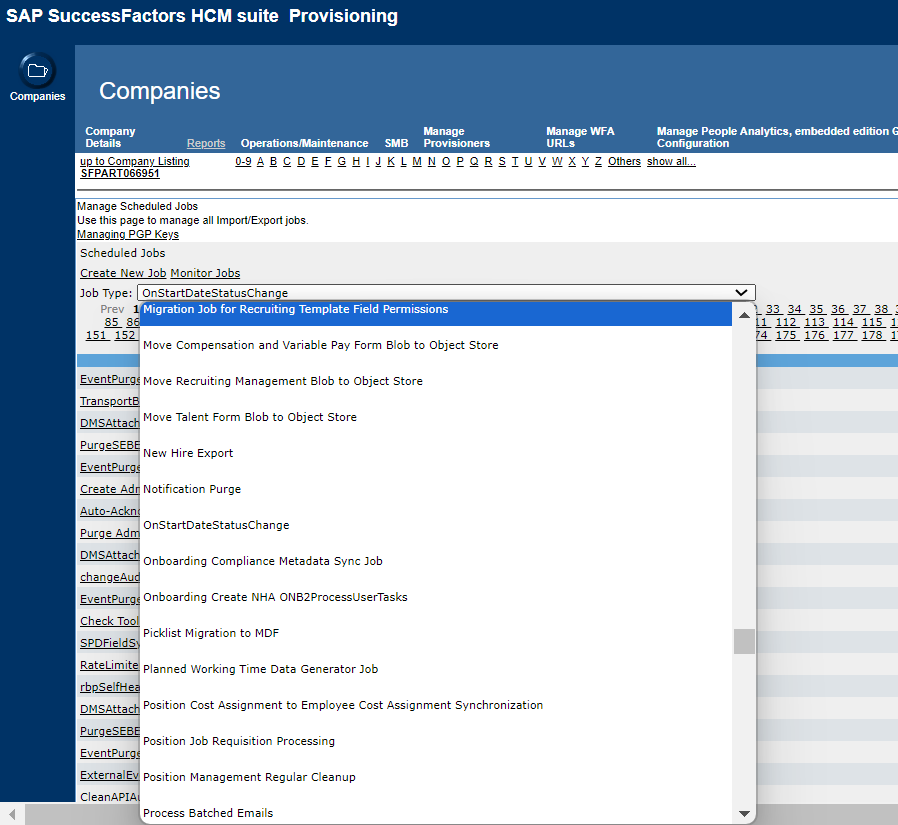Open the RateLimite job link
Image resolution: width=898 pixels, height=825 pixels.
[109, 665]
